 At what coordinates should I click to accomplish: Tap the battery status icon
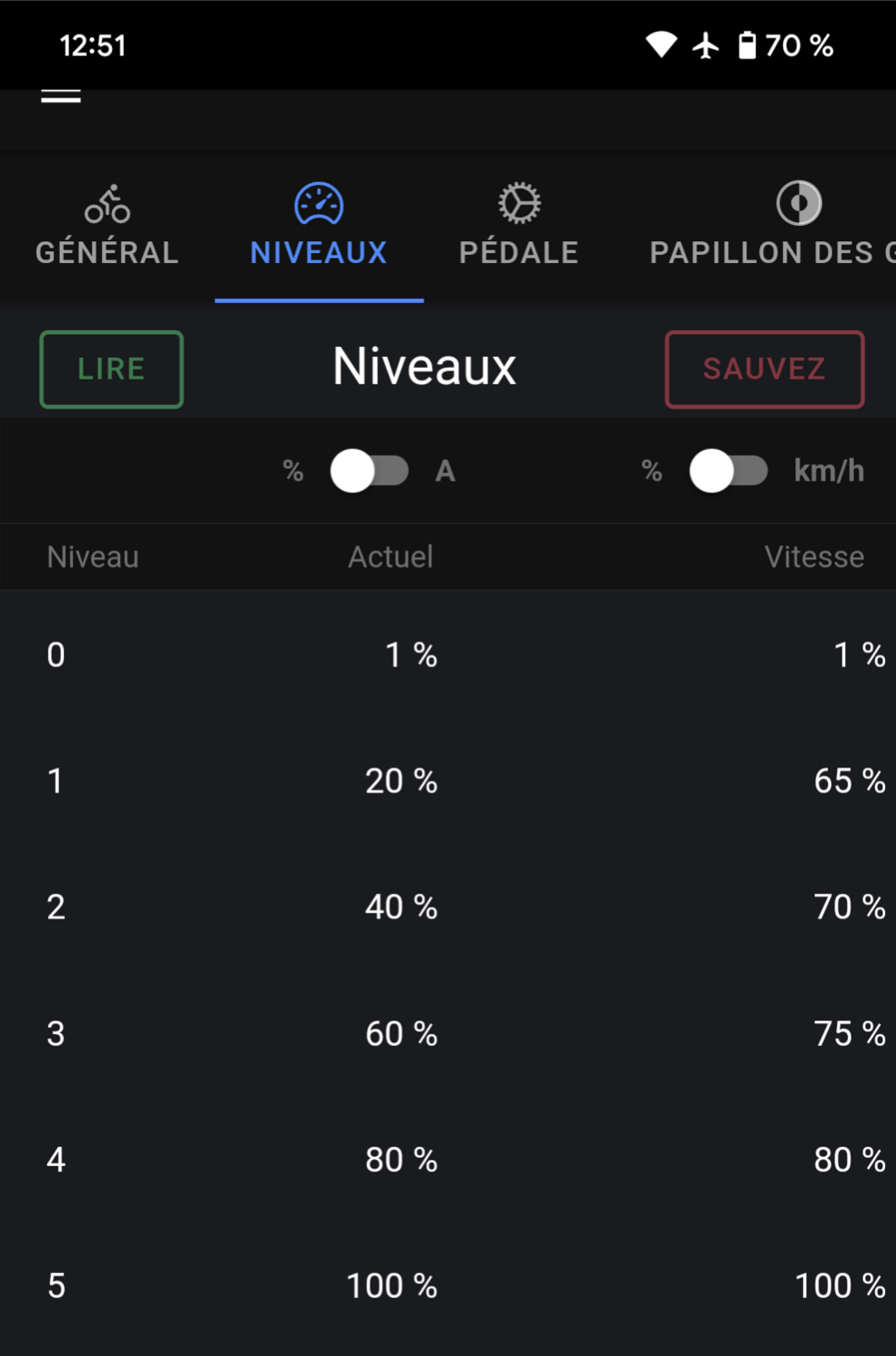click(x=747, y=45)
